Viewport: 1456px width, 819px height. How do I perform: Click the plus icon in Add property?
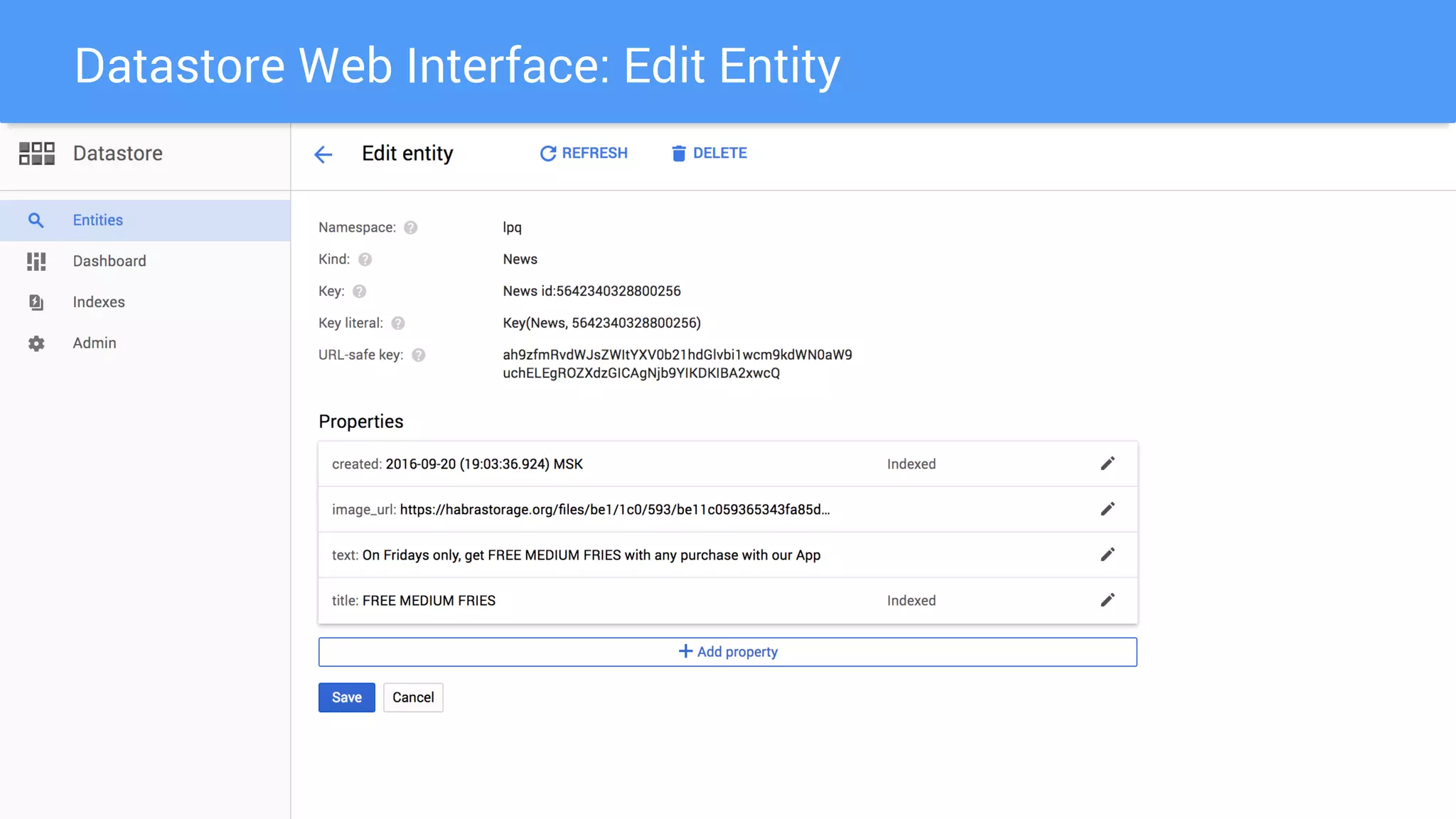coord(685,651)
